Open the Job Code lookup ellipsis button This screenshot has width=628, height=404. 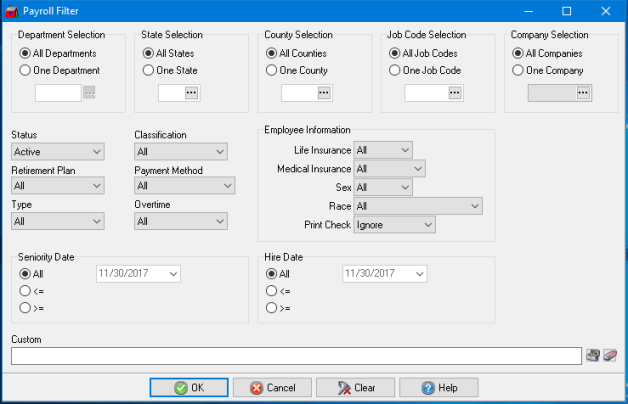pos(455,93)
